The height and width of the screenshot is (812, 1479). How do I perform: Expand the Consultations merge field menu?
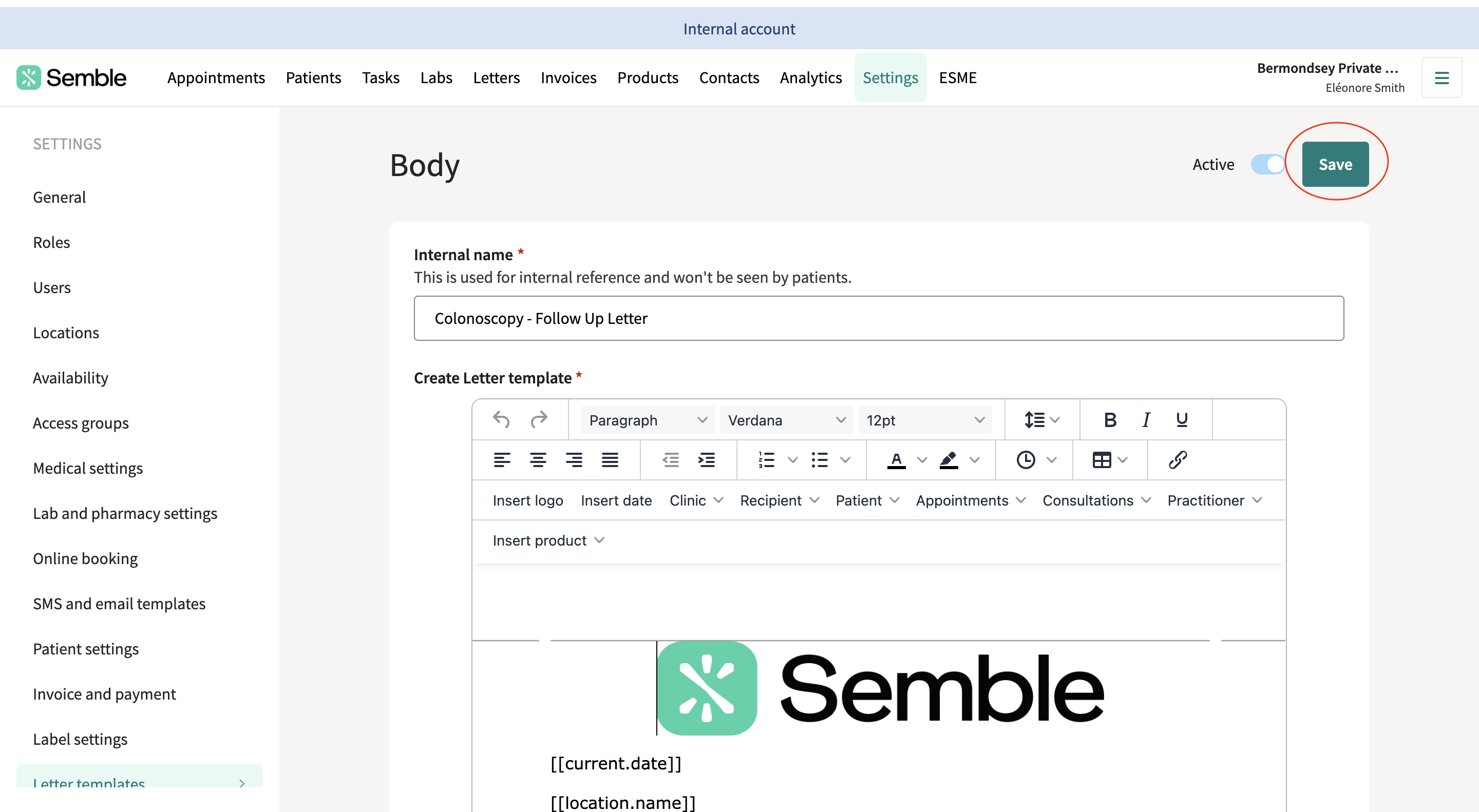click(1096, 500)
